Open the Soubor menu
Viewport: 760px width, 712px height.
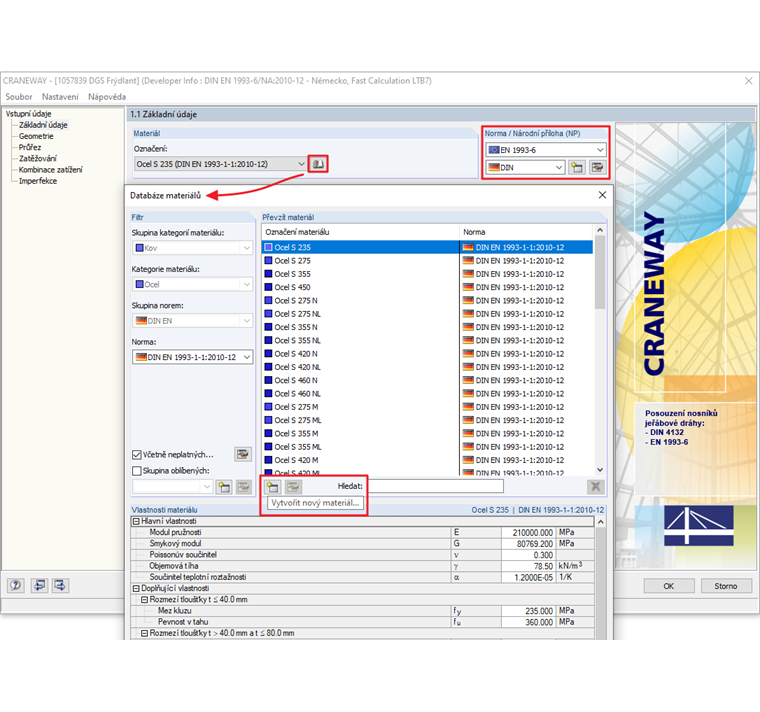[18, 97]
